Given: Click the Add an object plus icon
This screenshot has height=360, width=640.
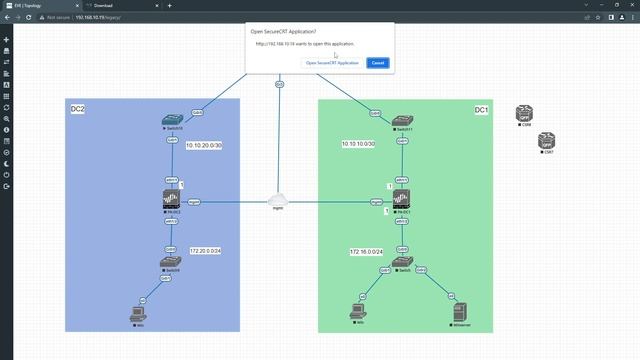Looking at the screenshot, I should [x=6, y=40].
